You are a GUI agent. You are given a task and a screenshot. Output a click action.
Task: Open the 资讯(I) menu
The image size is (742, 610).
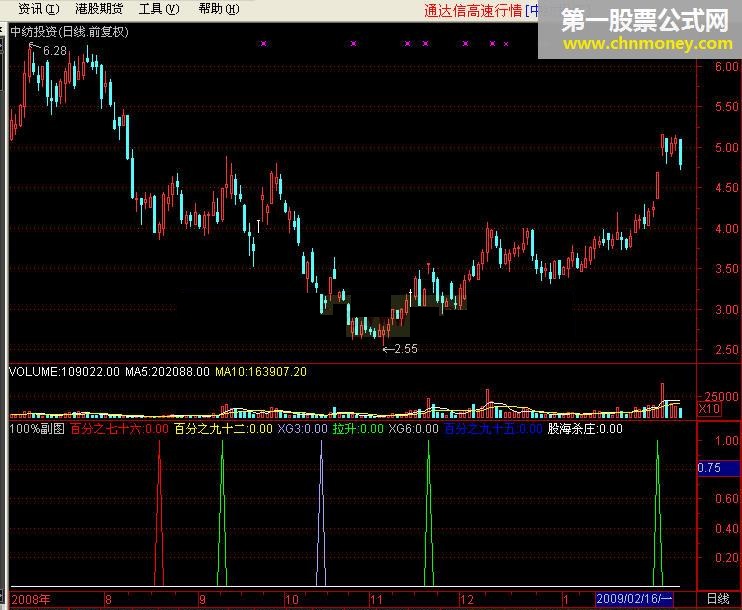[x=39, y=9]
